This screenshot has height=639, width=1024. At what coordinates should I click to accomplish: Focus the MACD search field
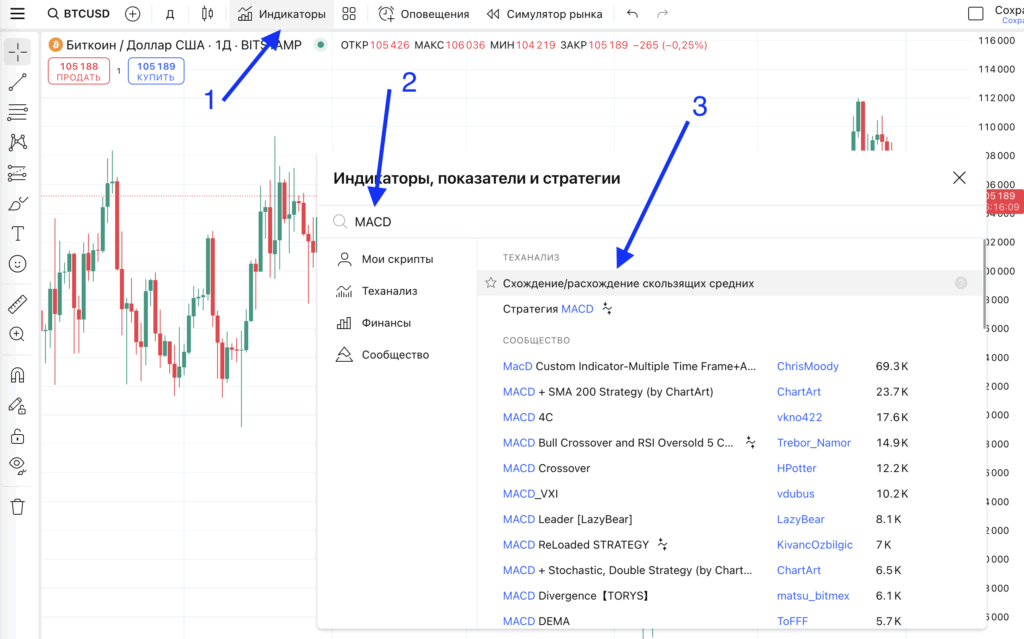[653, 221]
